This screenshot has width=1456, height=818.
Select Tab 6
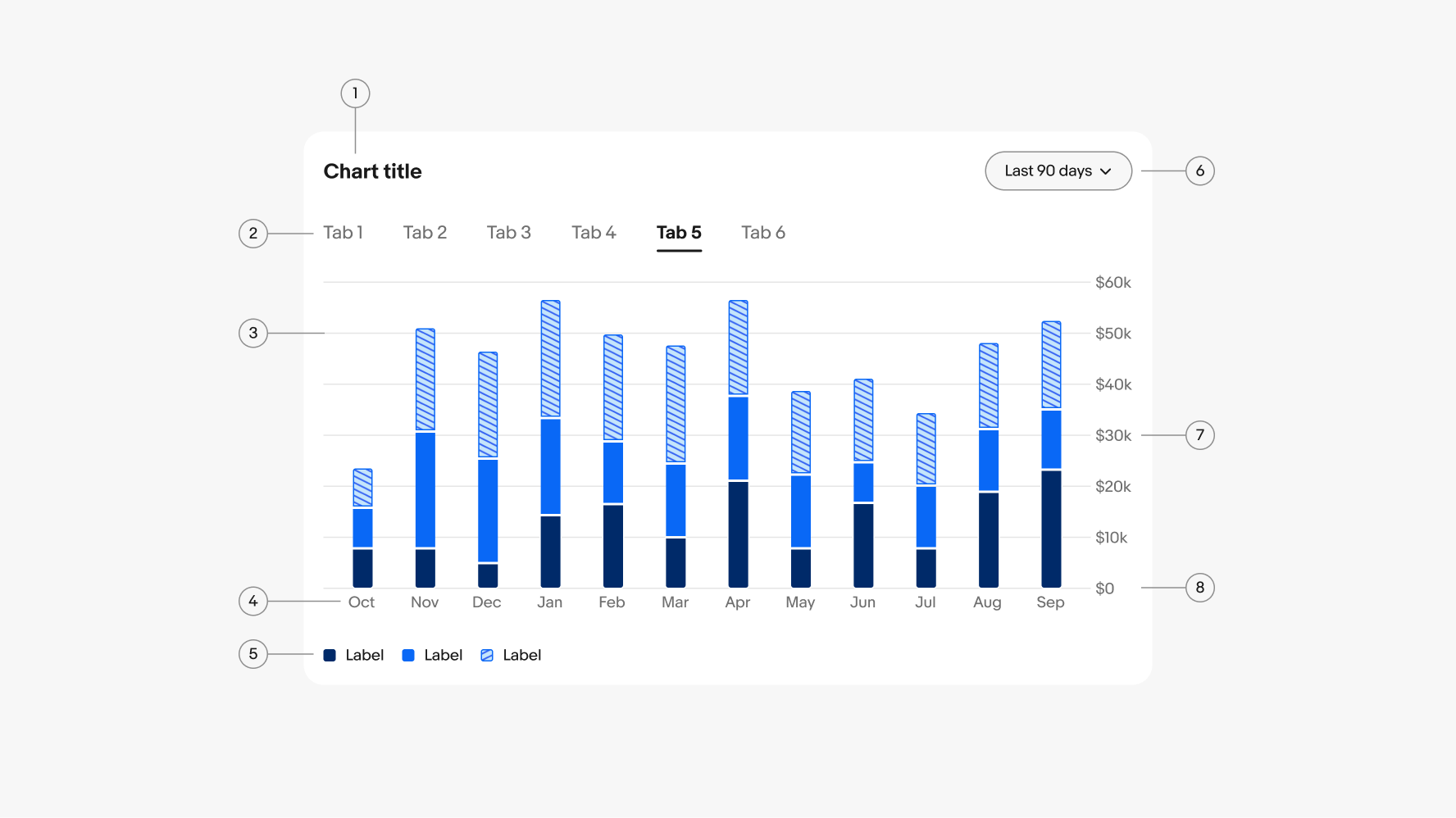[762, 233]
